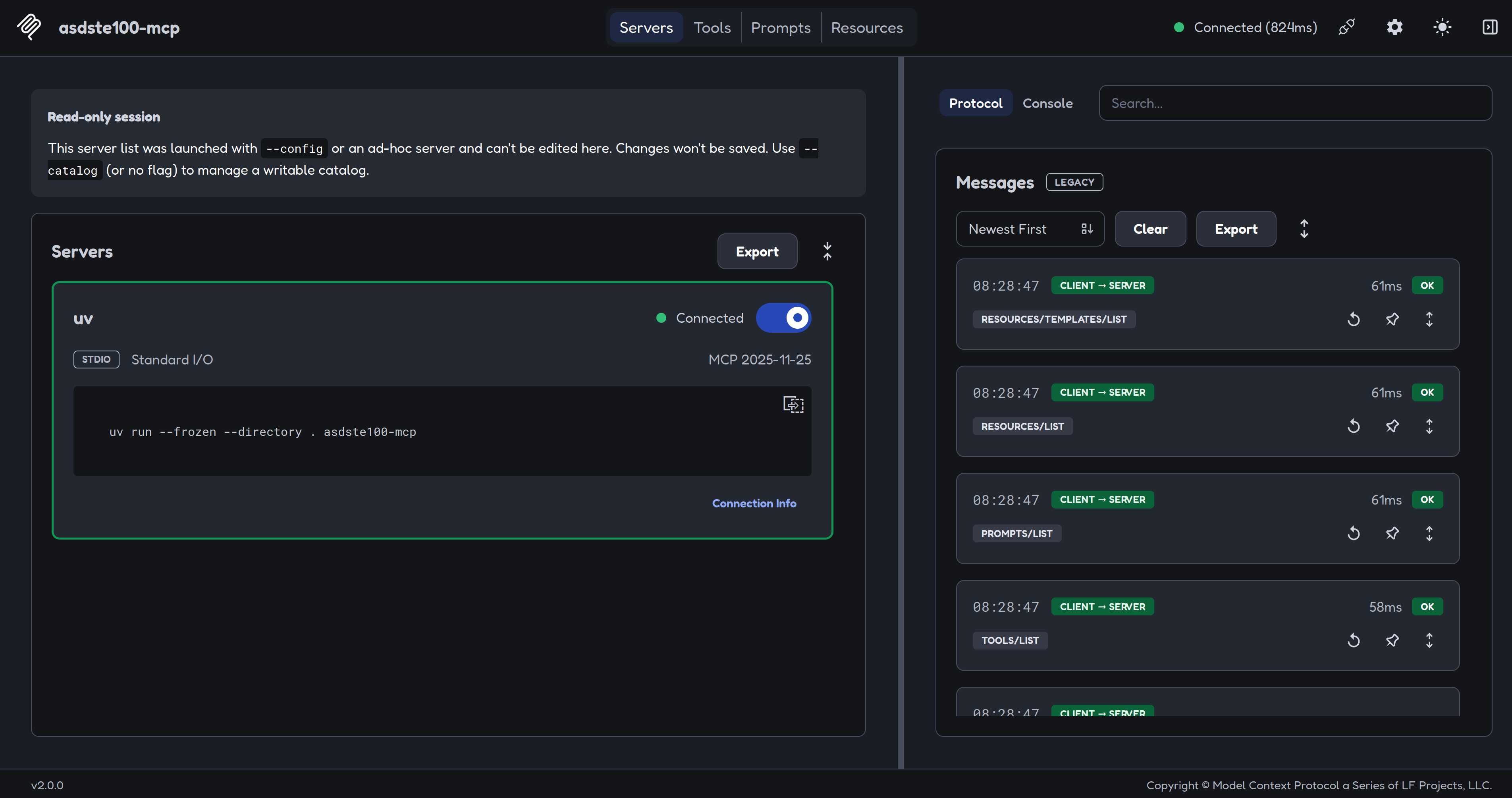The width and height of the screenshot is (1512, 798).
Task: Switch to the Tools tab
Action: (712, 27)
